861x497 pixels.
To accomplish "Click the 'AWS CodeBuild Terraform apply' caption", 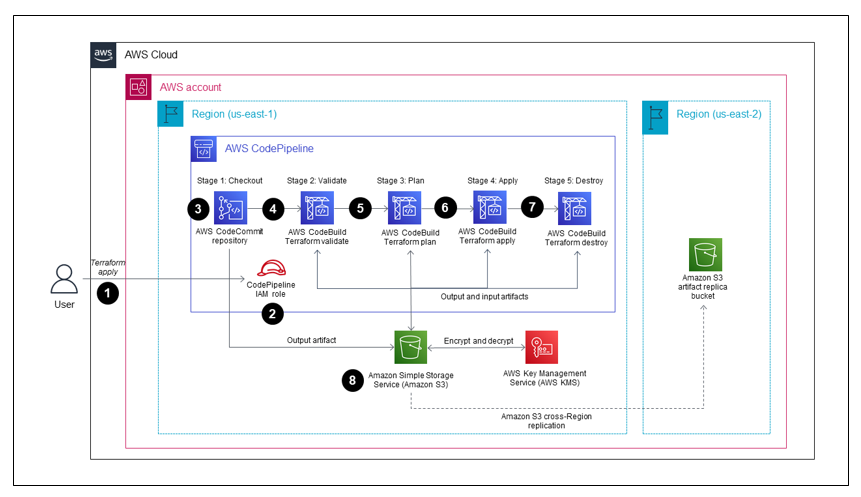I will tap(487, 236).
